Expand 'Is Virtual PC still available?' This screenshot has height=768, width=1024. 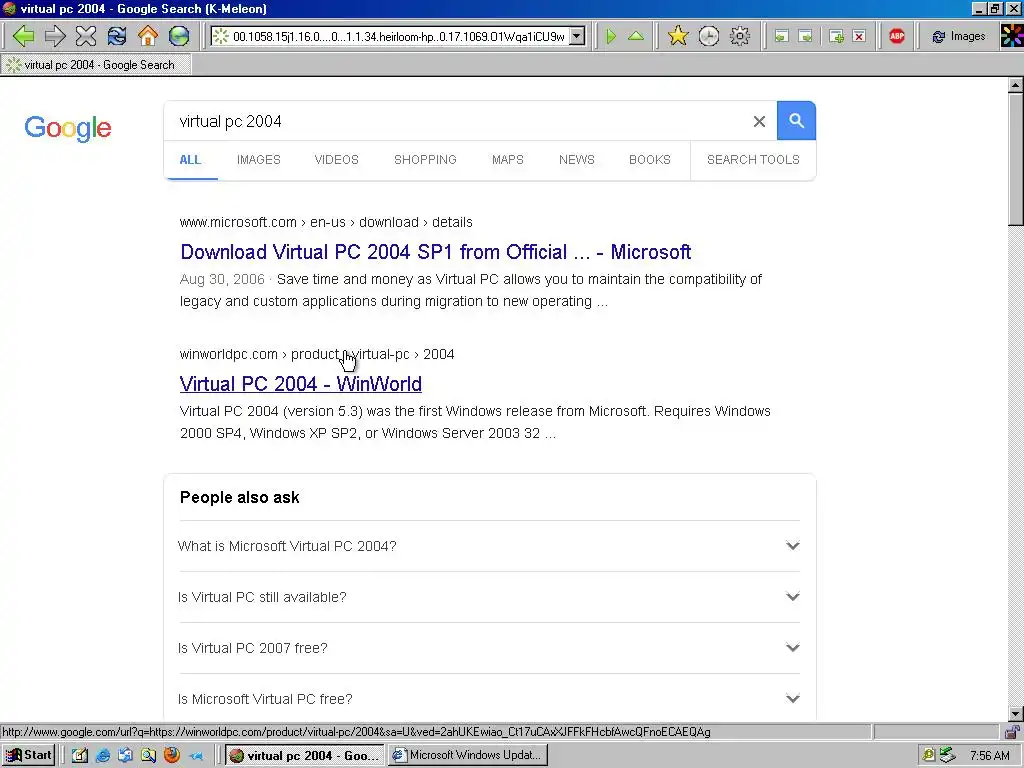tap(488, 597)
